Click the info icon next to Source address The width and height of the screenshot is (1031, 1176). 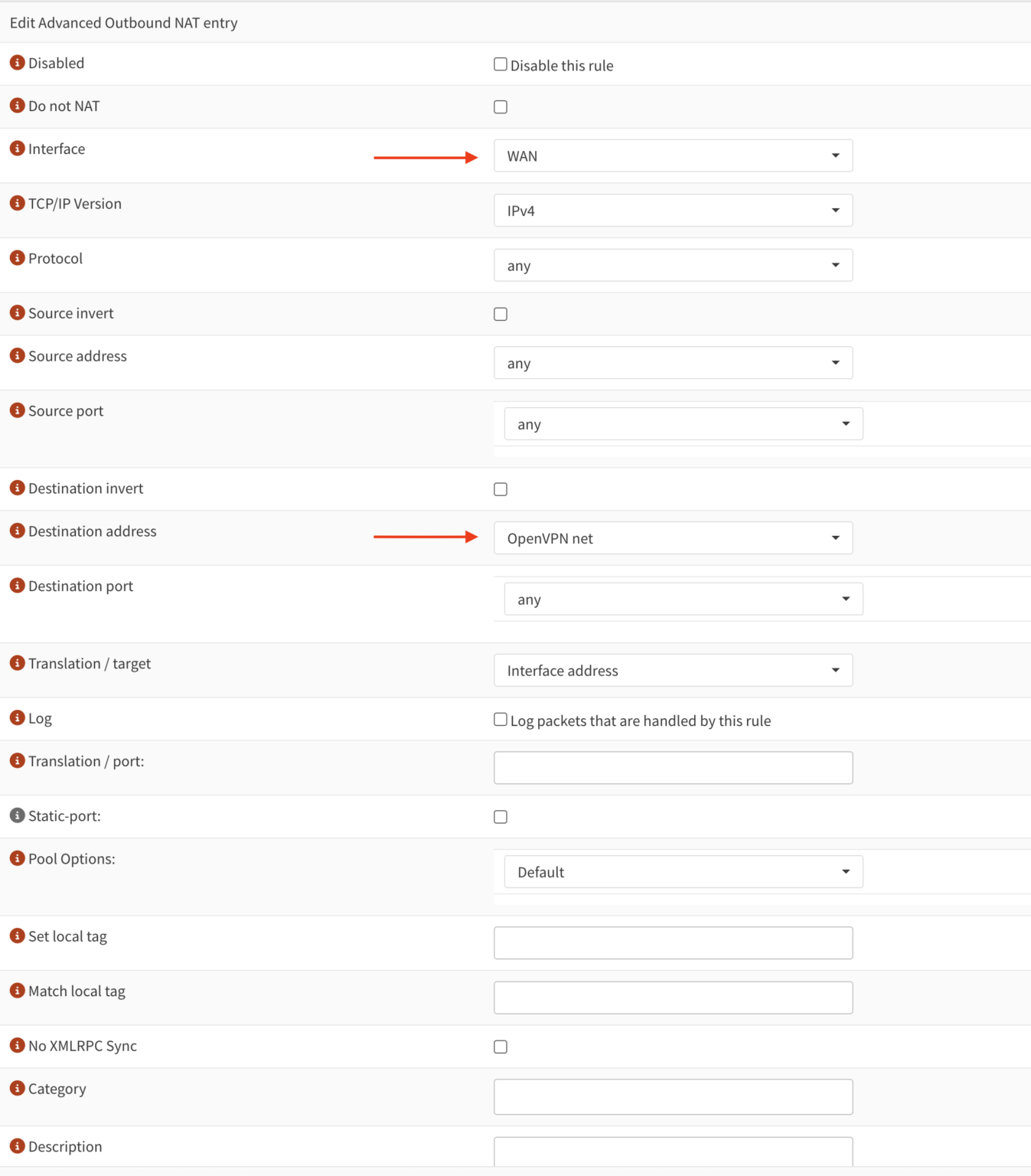click(x=17, y=356)
